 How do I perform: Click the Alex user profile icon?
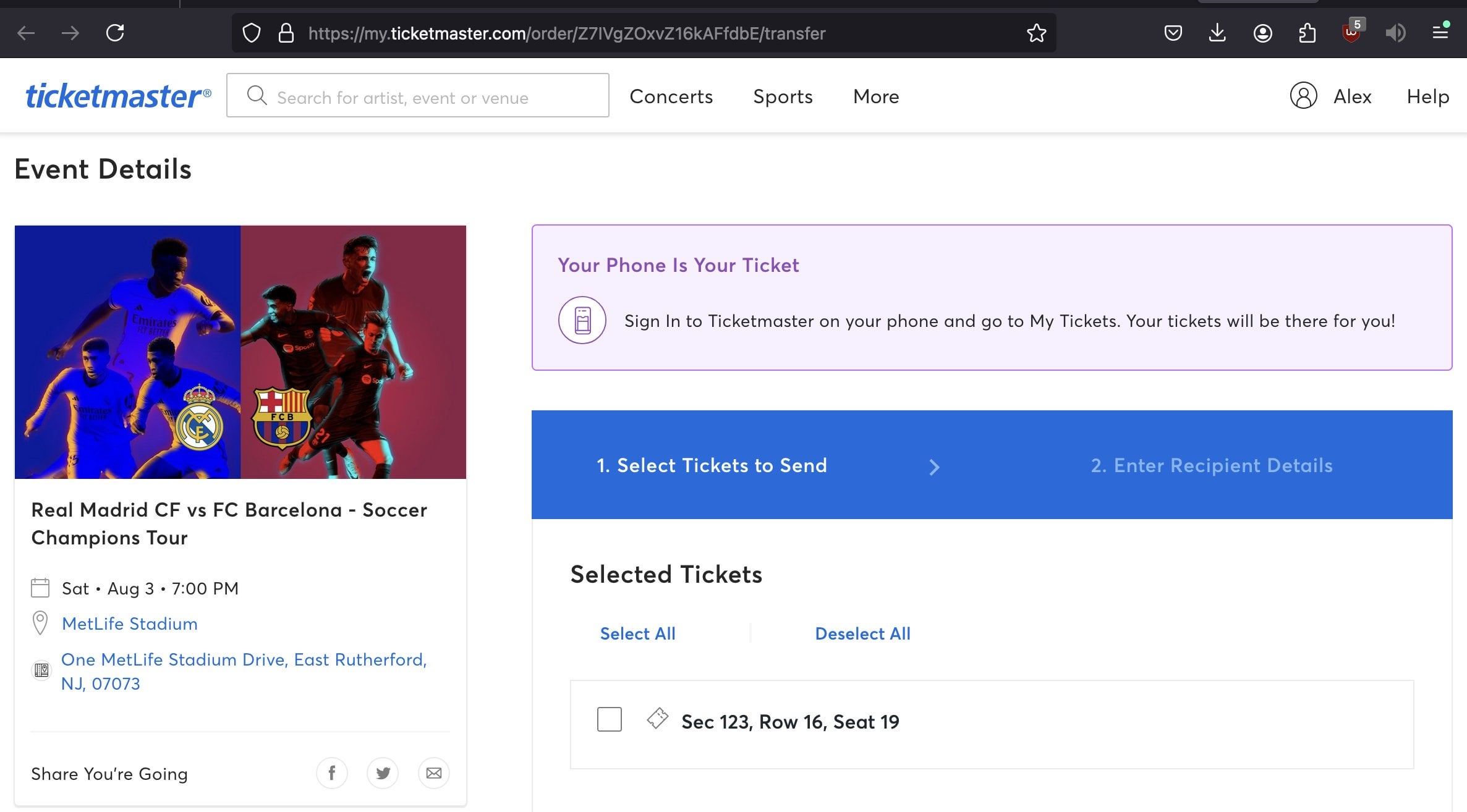[1303, 96]
